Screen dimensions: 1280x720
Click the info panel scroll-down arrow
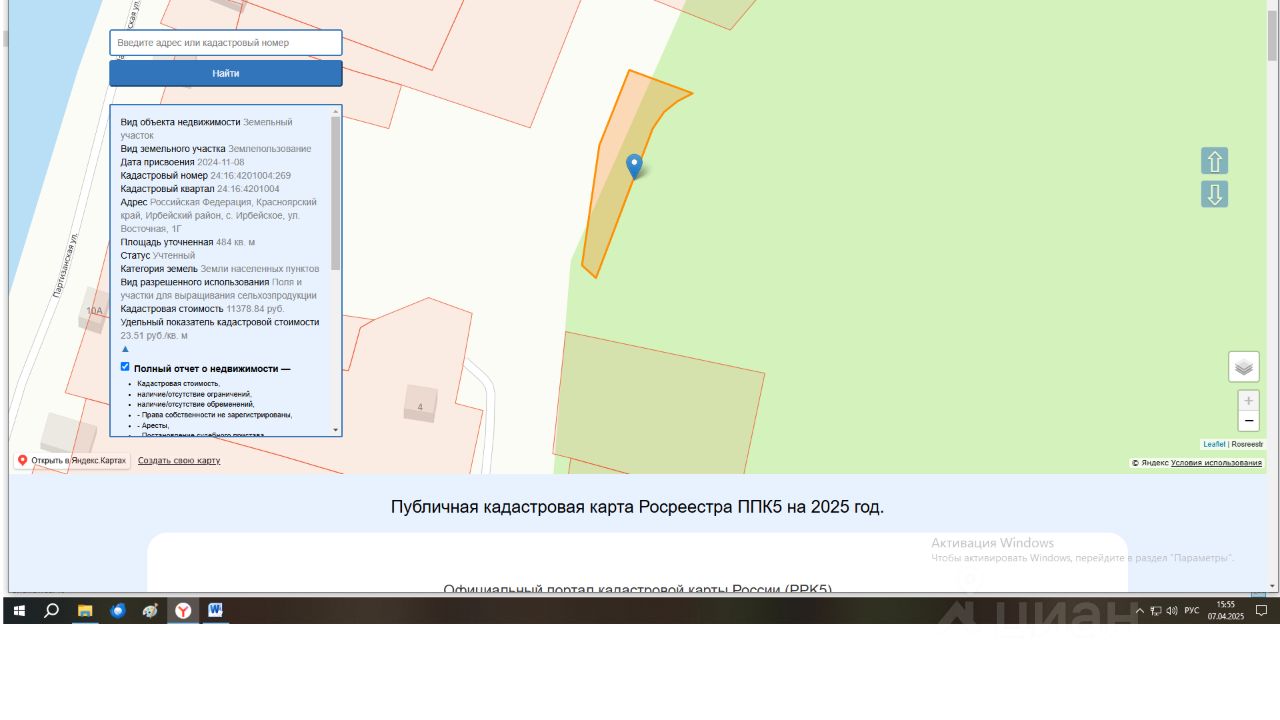click(336, 430)
